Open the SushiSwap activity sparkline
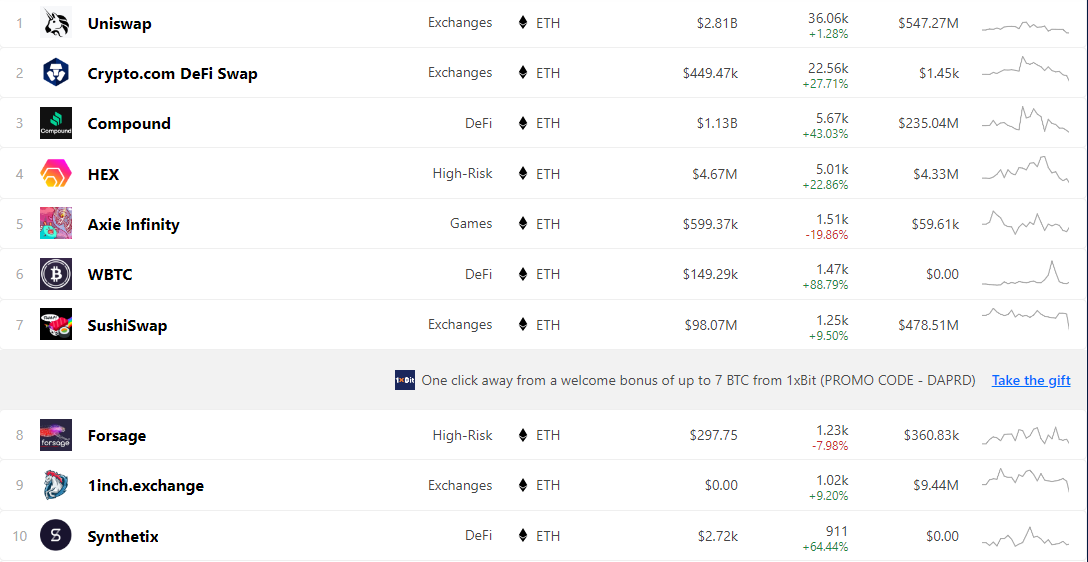 click(1026, 319)
